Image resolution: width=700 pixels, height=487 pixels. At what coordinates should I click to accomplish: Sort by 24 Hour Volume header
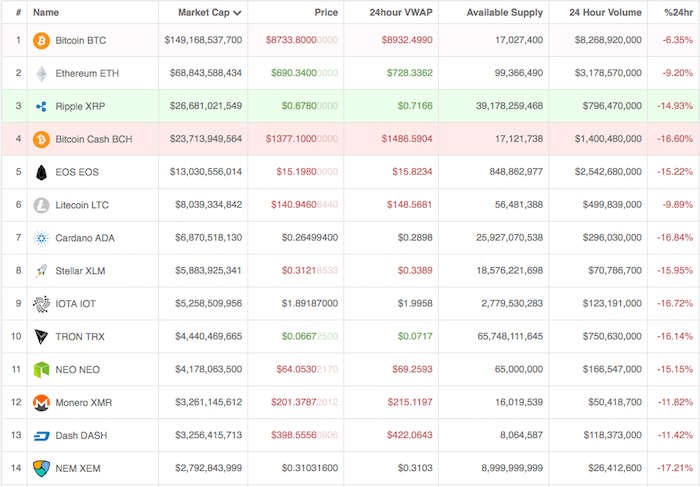[x=605, y=12]
